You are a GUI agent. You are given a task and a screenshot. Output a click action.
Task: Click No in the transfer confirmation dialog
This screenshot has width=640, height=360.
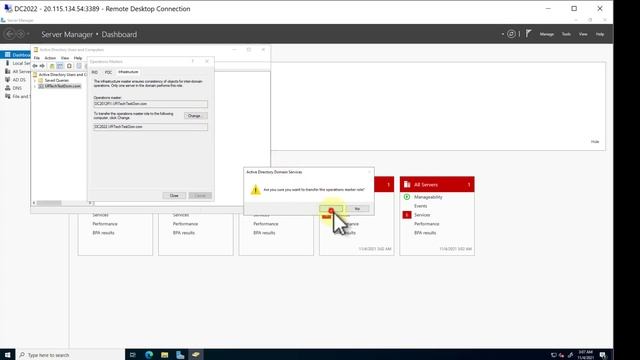[x=357, y=209]
